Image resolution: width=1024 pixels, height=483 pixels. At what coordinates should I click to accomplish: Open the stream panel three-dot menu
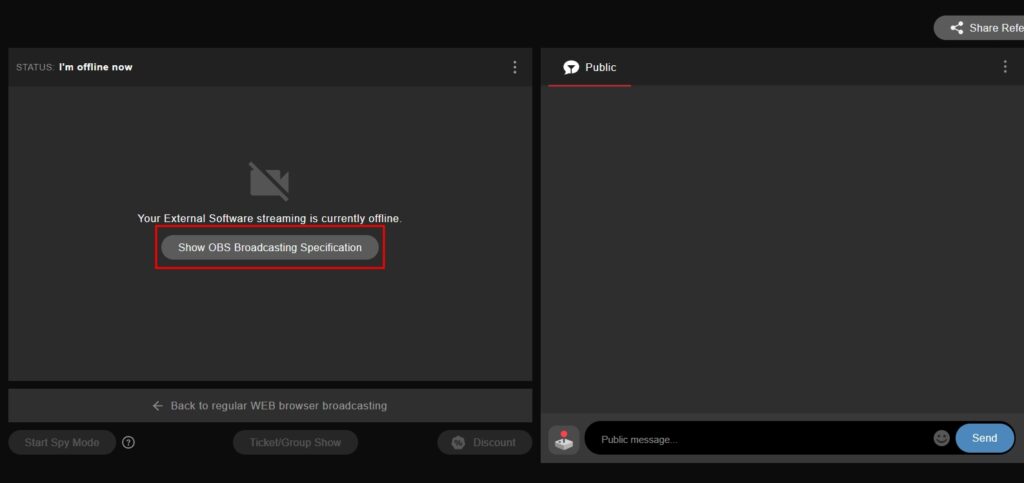[x=515, y=67]
